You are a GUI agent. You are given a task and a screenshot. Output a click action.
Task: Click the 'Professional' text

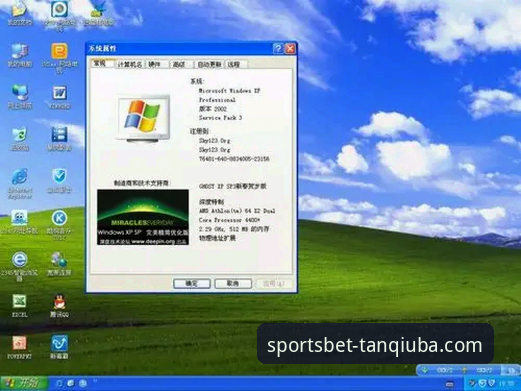pyautogui.click(x=217, y=100)
